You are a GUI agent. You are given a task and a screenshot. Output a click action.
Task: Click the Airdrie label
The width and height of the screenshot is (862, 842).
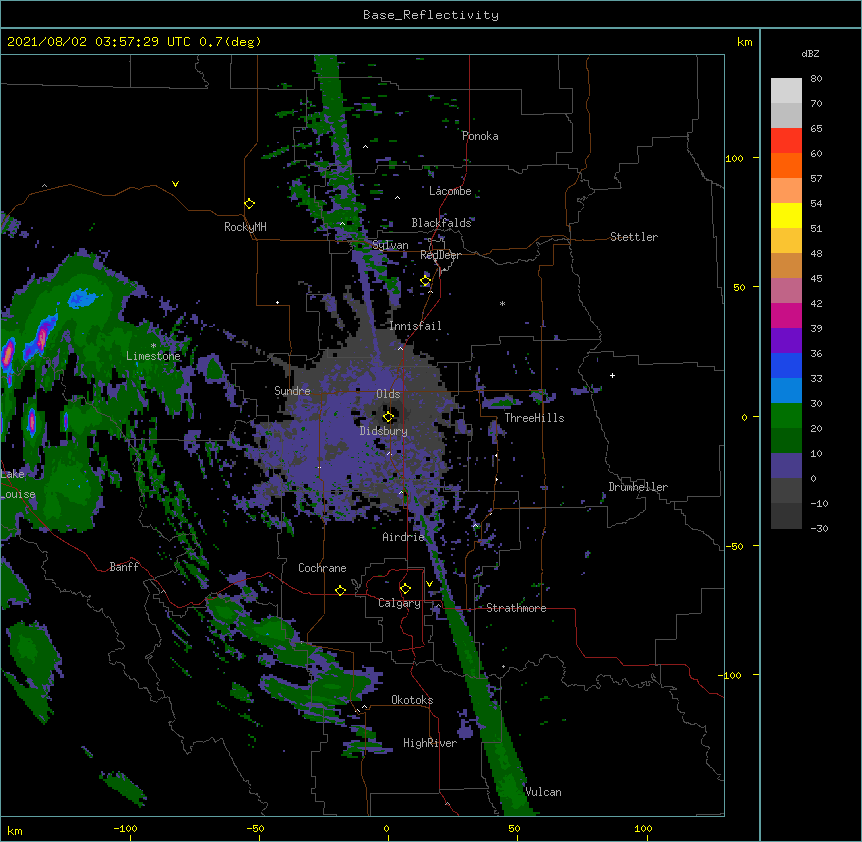[x=404, y=537]
